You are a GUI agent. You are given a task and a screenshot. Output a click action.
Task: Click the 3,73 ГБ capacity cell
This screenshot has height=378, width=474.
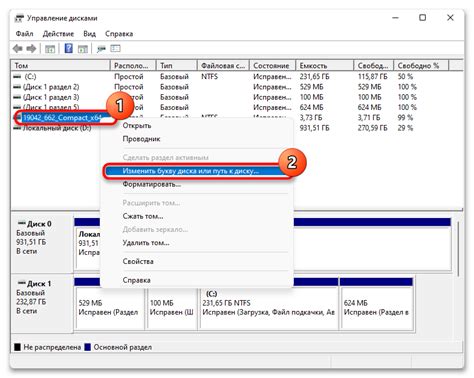click(310, 118)
